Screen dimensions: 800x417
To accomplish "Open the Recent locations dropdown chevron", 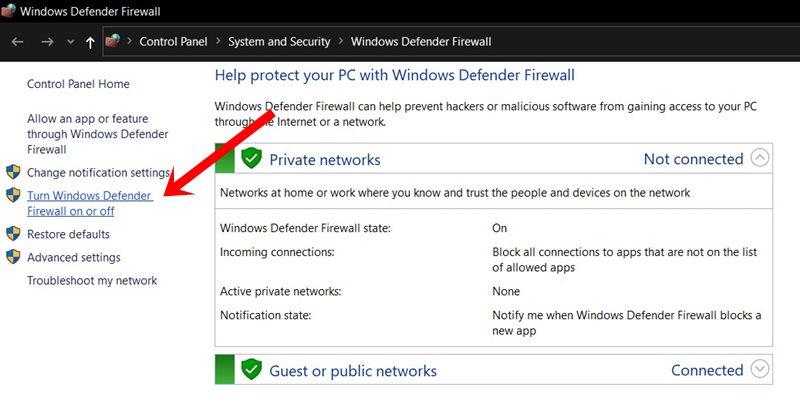I will pyautogui.click(x=70, y=42).
